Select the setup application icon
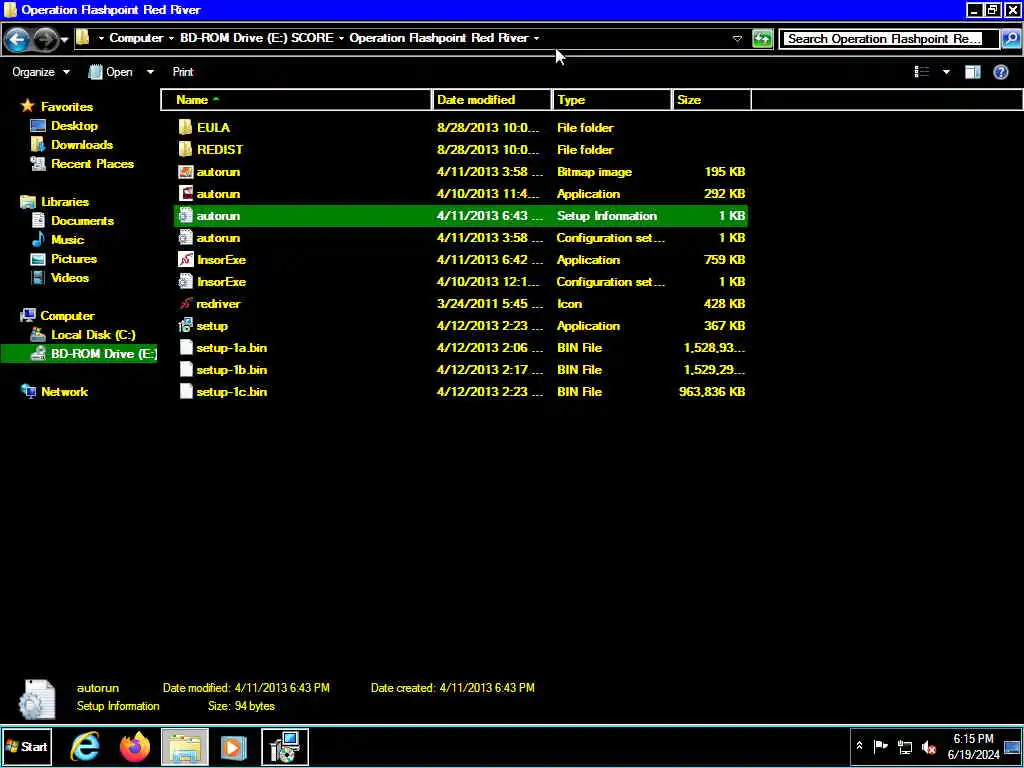The height and width of the screenshot is (768, 1024). tap(185, 326)
